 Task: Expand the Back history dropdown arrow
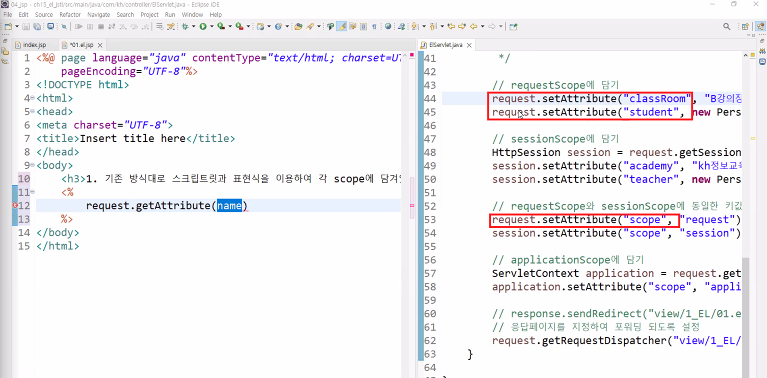click(x=482, y=26)
